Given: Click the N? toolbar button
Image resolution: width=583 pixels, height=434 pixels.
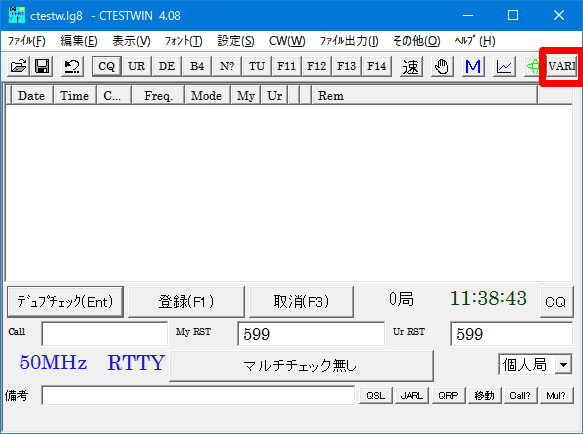Looking at the screenshot, I should point(227,67).
